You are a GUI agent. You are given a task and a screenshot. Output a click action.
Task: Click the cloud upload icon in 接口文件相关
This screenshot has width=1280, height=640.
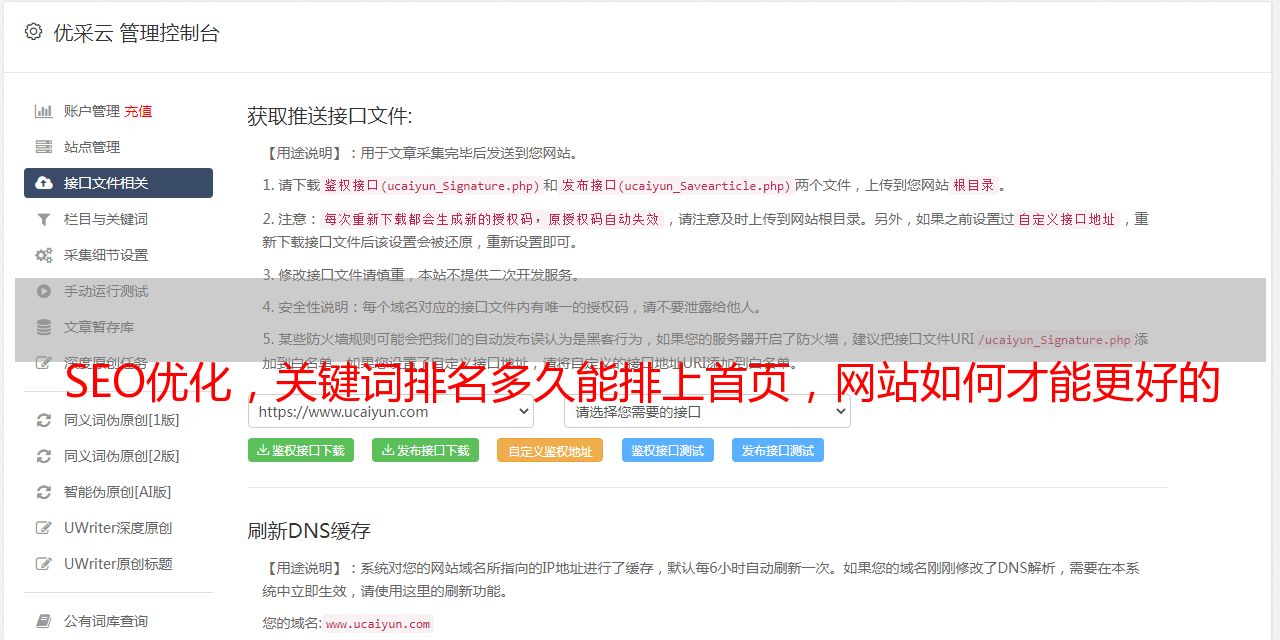(x=44, y=183)
